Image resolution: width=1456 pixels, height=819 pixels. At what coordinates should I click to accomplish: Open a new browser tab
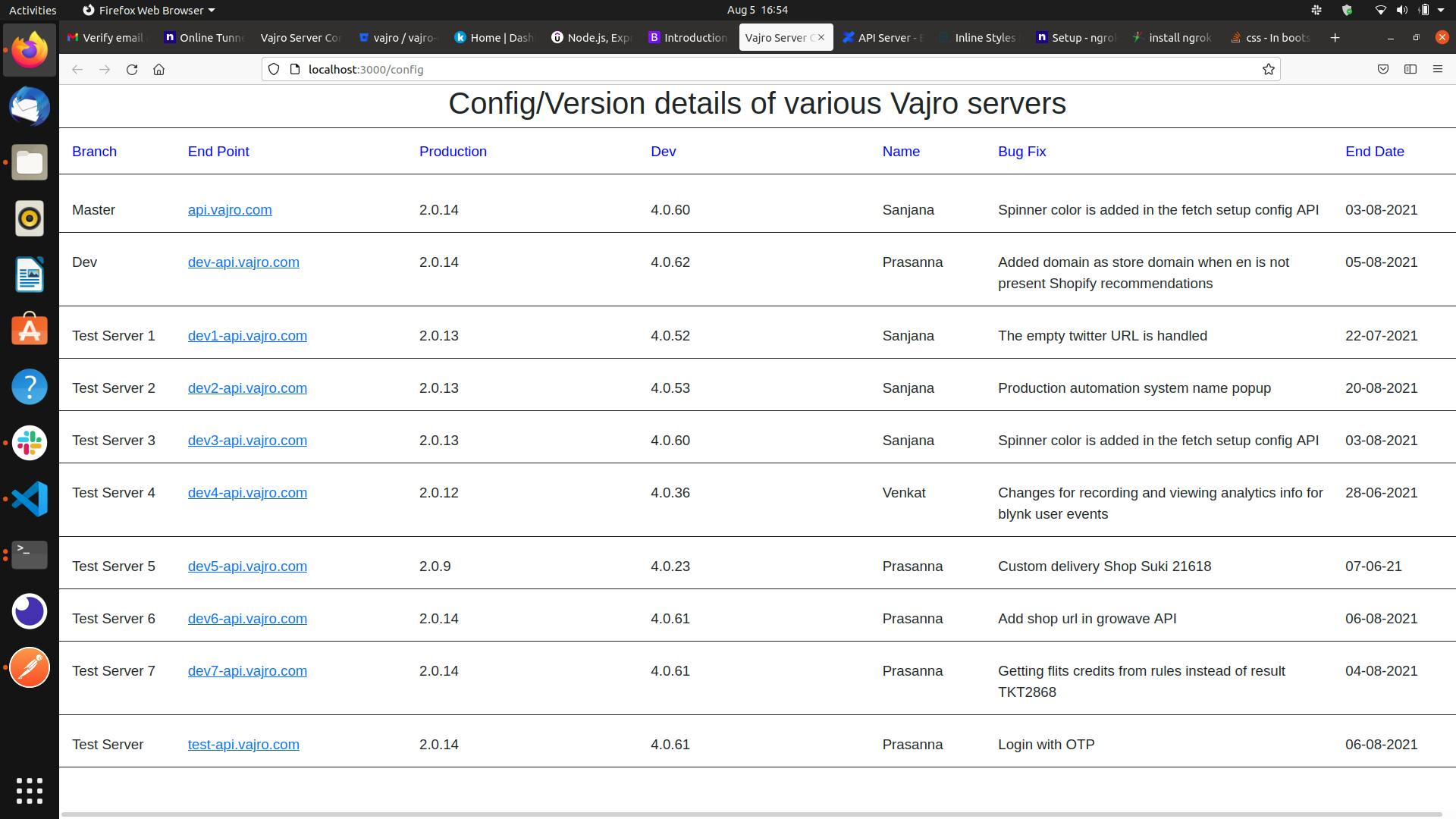point(1335,37)
